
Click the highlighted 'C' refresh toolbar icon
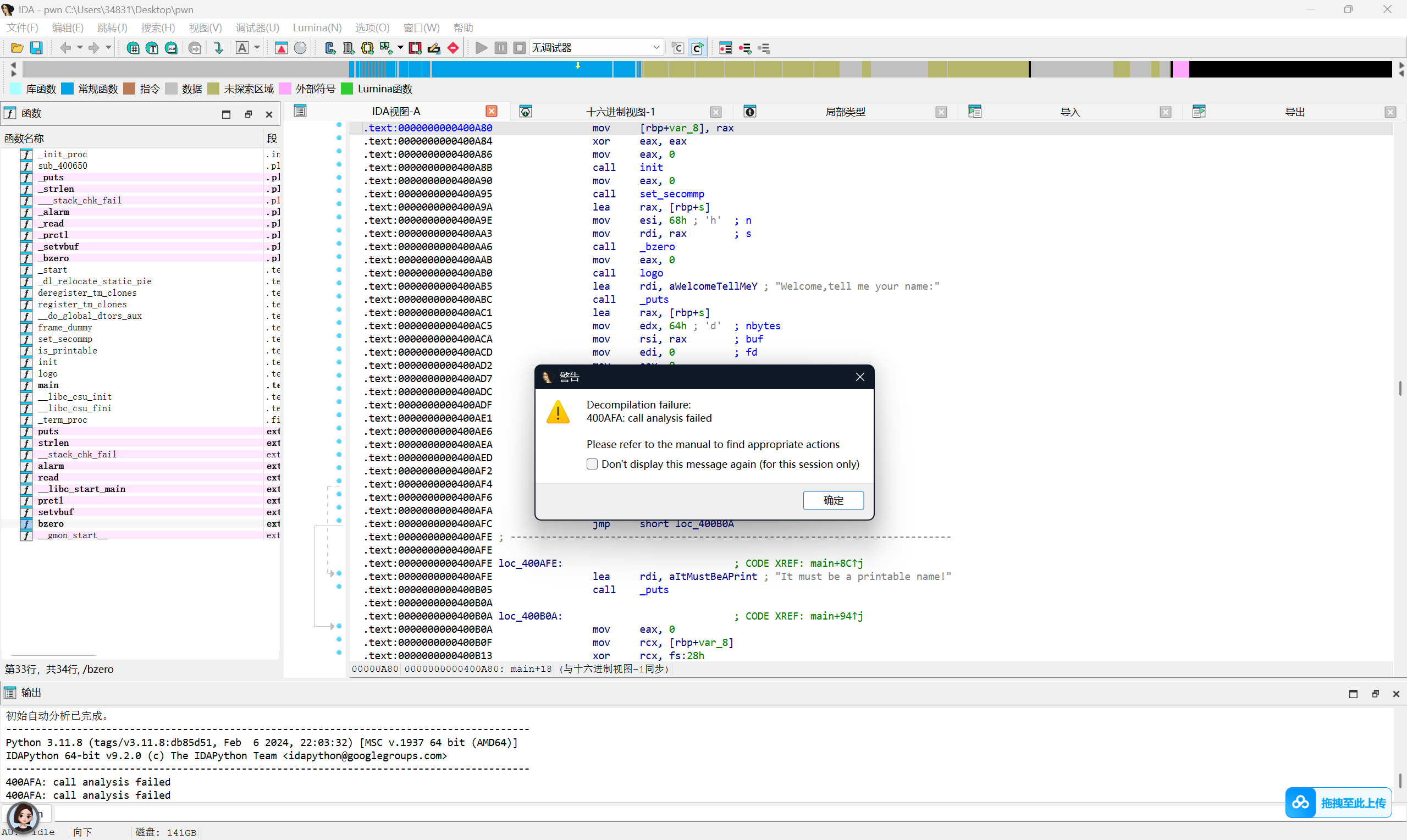point(697,48)
